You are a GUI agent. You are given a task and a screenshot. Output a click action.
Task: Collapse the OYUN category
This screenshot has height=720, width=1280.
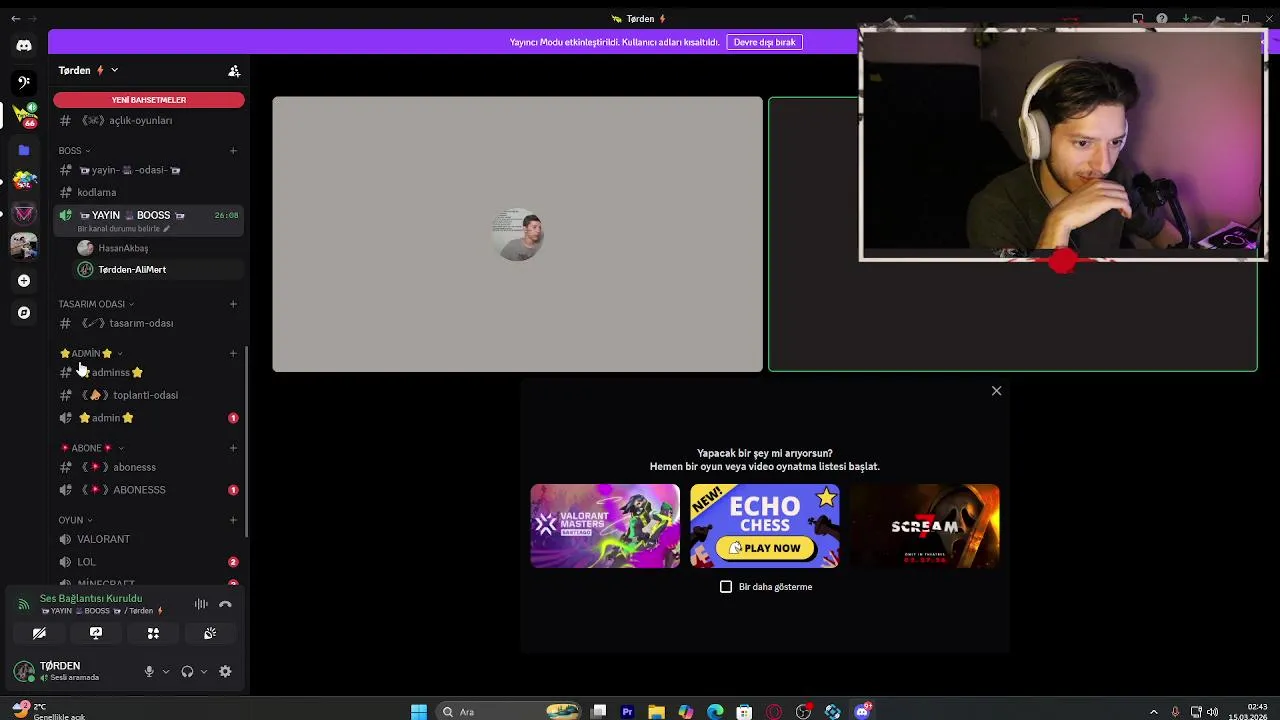click(x=75, y=520)
